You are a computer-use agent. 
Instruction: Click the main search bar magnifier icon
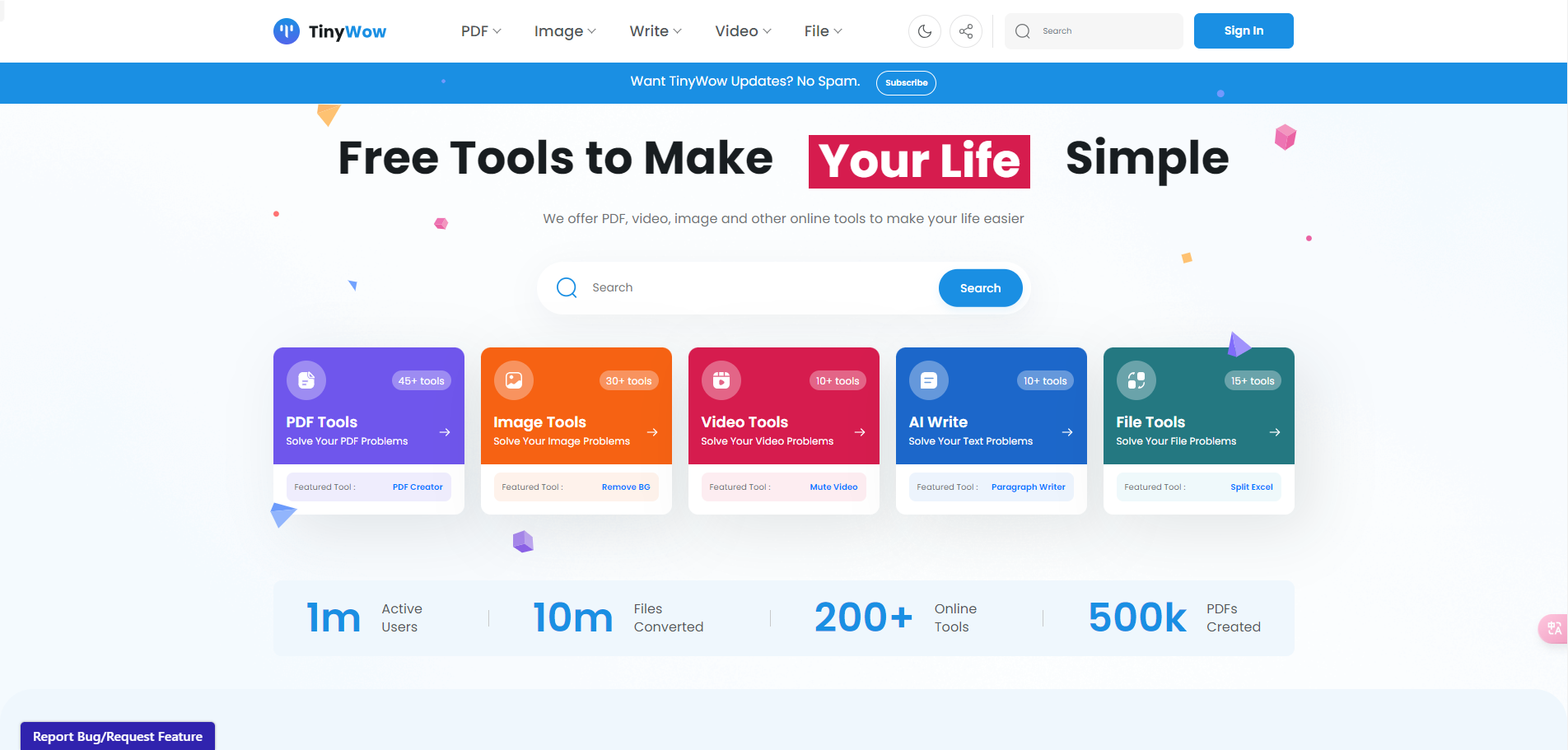567,287
